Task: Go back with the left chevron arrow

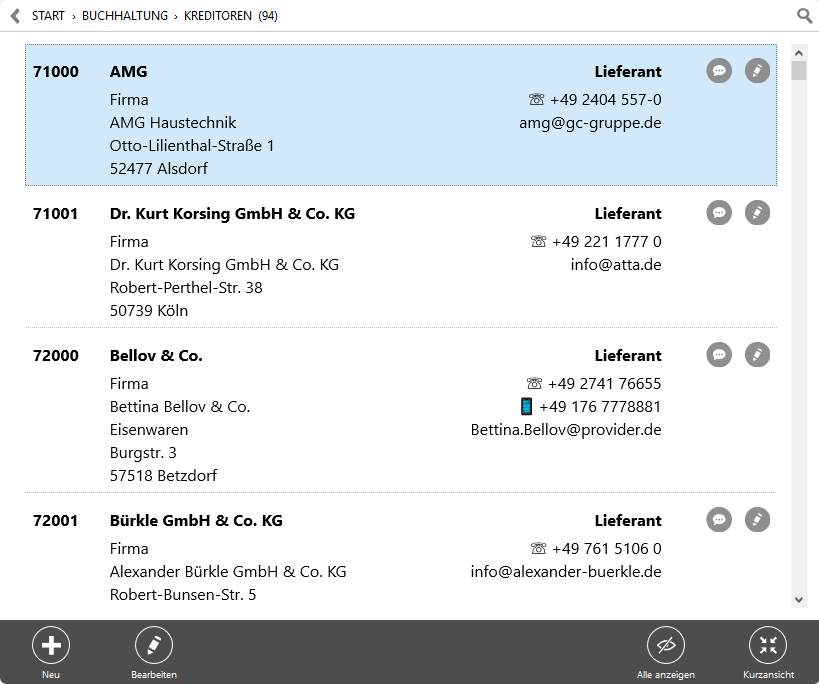Action: click(x=16, y=16)
